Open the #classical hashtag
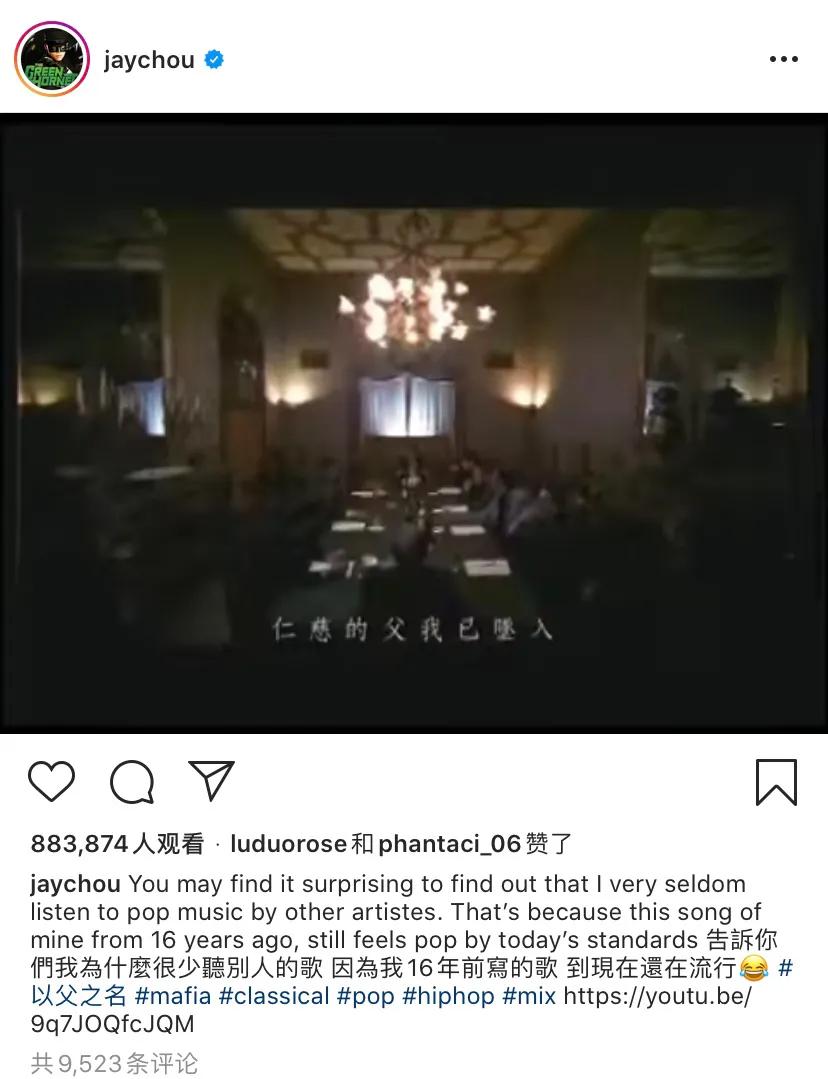 274,996
